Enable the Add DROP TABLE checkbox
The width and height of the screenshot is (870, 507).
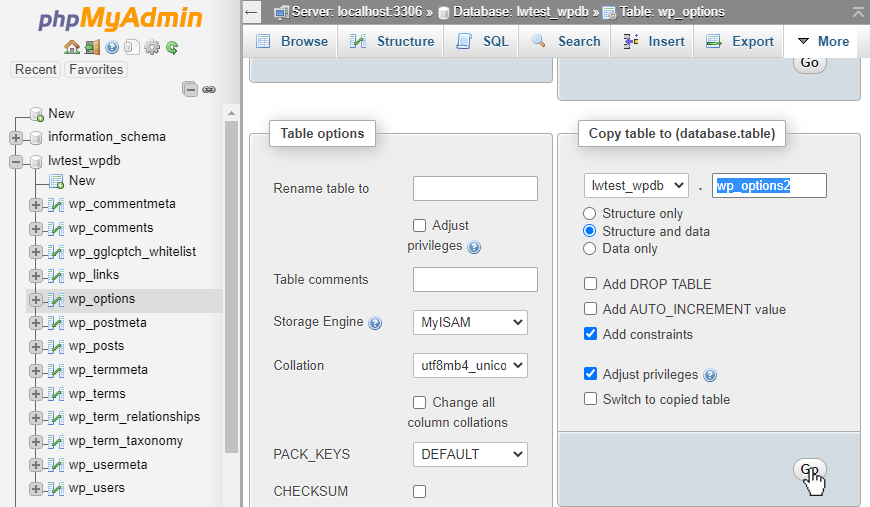click(591, 284)
